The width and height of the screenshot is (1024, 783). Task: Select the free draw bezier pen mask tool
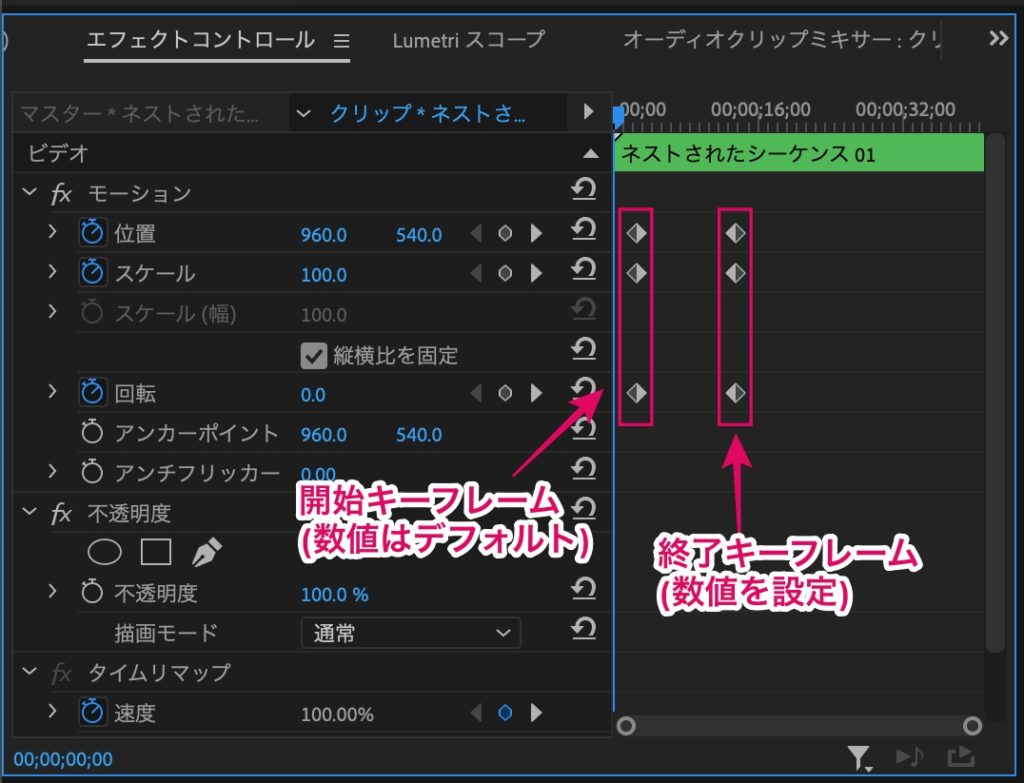pyautogui.click(x=207, y=552)
